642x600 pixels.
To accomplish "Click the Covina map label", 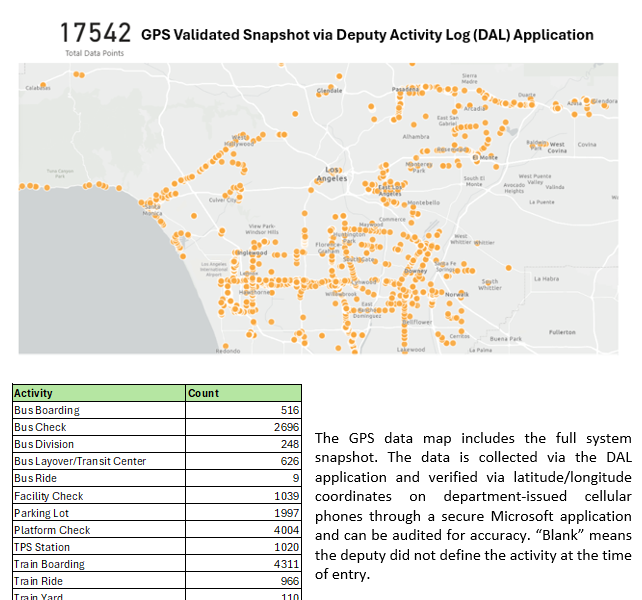I will pyautogui.click(x=586, y=145).
